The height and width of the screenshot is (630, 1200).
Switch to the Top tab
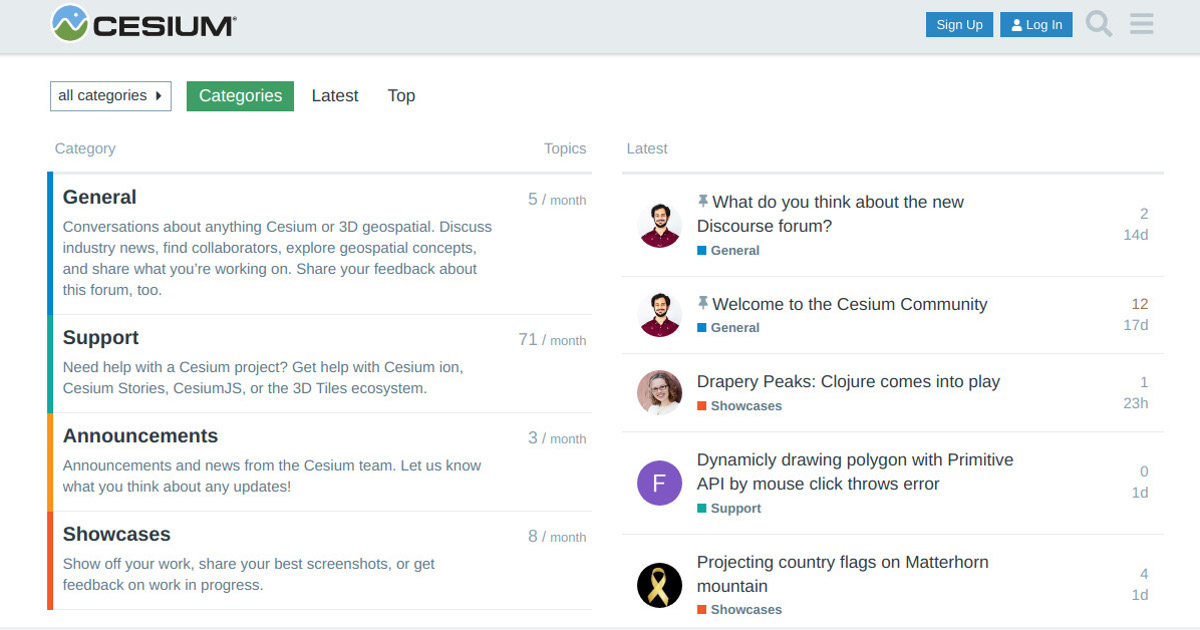tap(401, 95)
